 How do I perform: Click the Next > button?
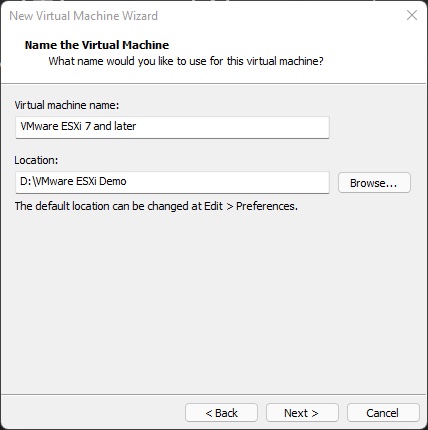pos(302,413)
